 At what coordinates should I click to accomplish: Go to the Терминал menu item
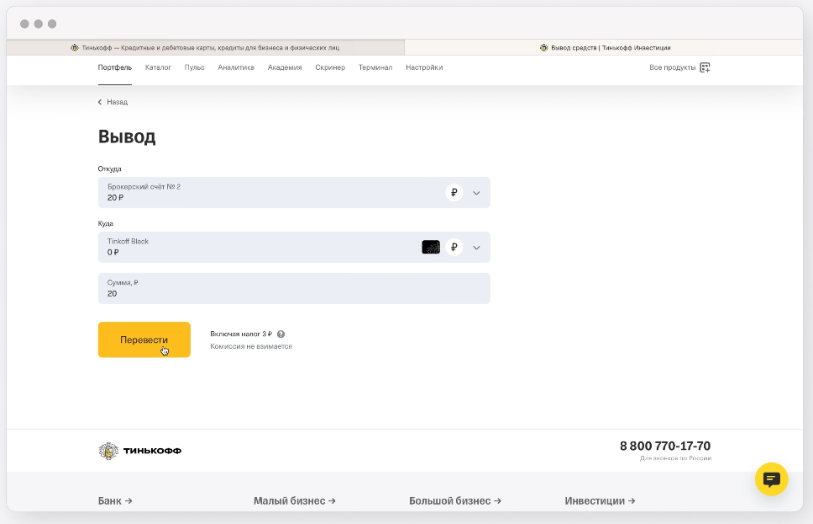(x=375, y=68)
